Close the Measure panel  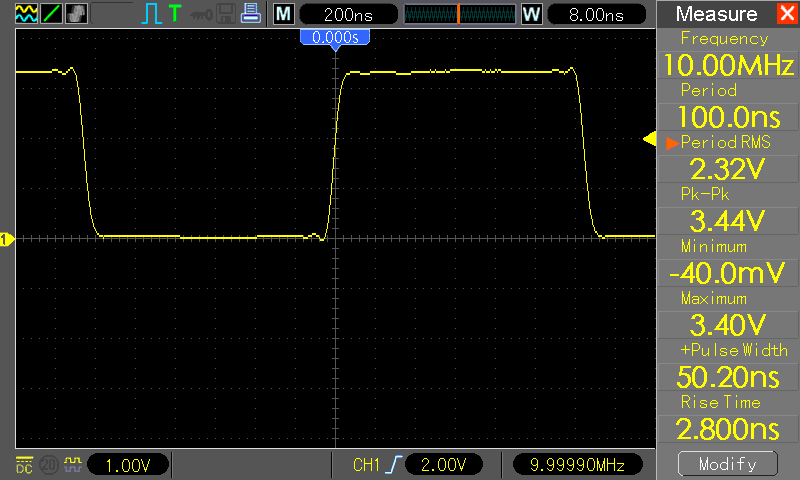click(787, 13)
